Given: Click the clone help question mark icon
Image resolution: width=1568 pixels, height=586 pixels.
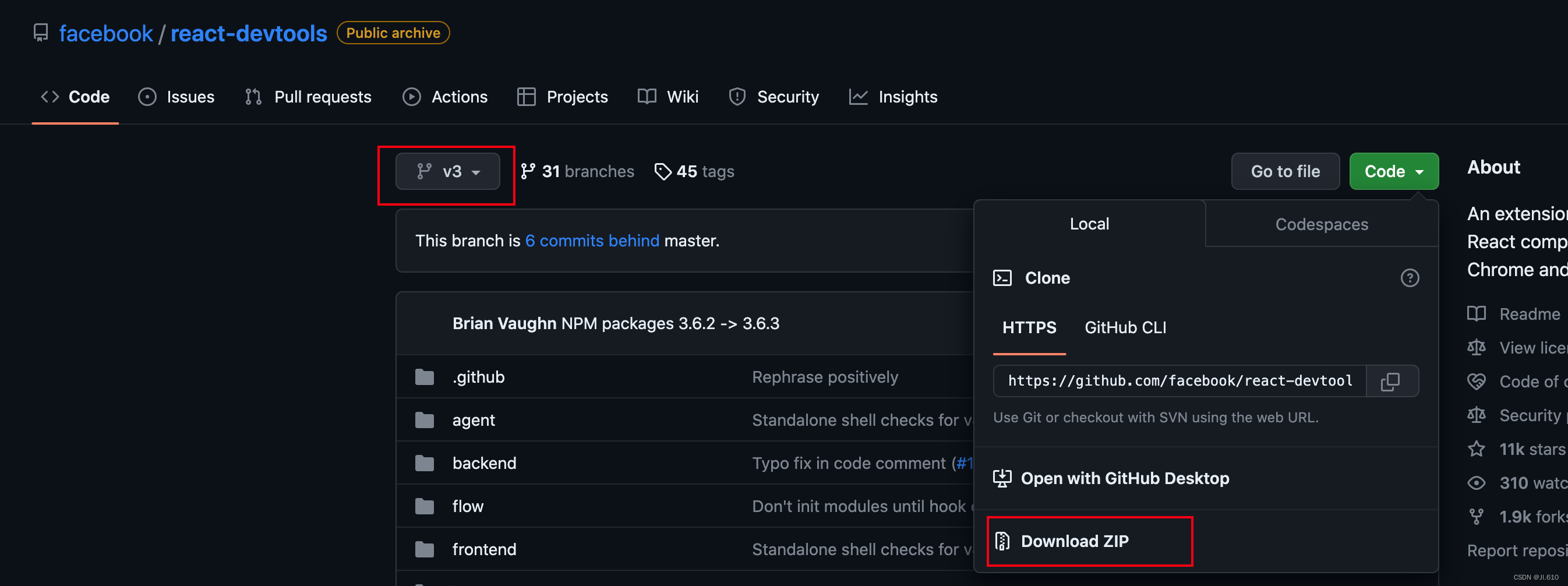Looking at the screenshot, I should [x=1410, y=278].
